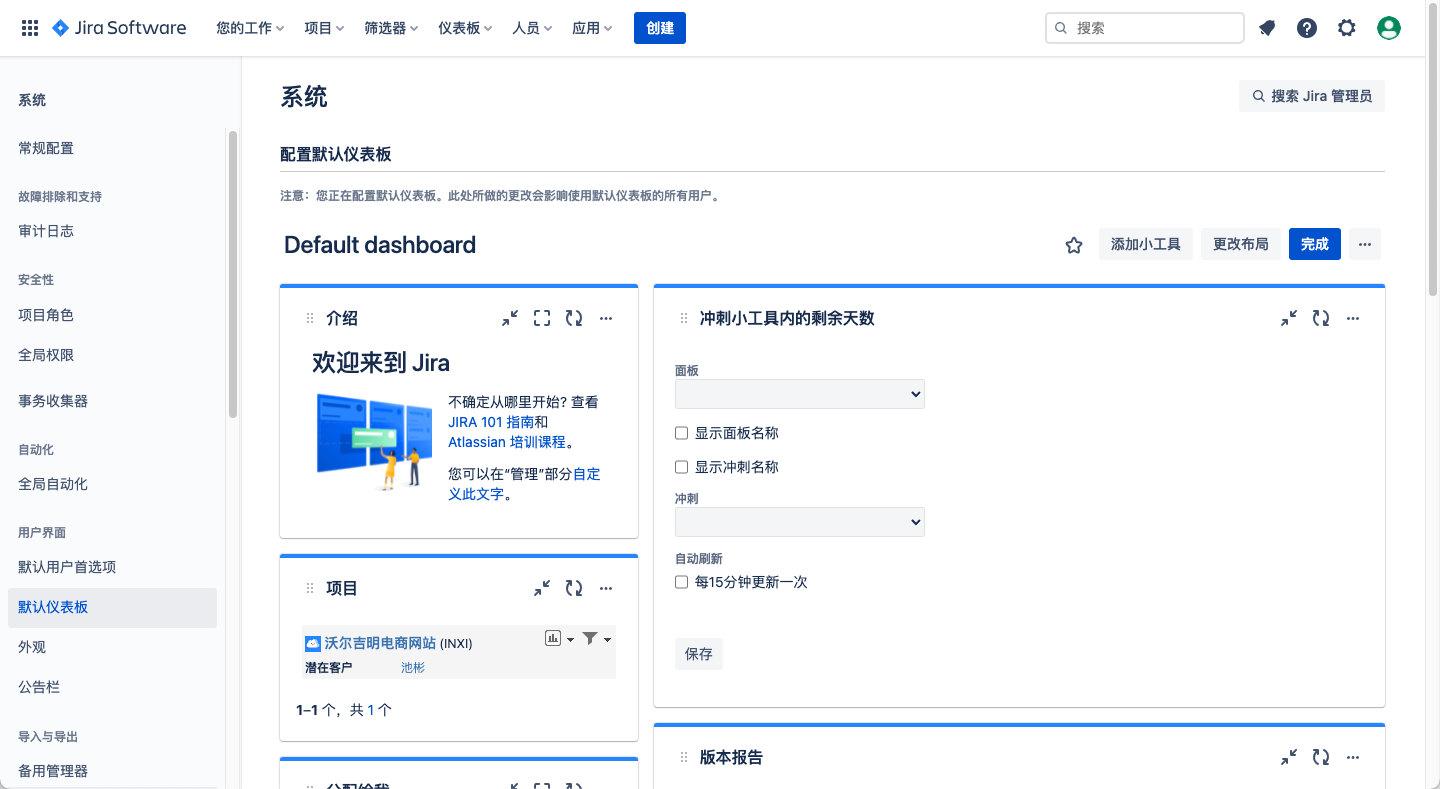This screenshot has height=789, width=1440.
Task: Expand the 应用 menu
Action: (592, 28)
